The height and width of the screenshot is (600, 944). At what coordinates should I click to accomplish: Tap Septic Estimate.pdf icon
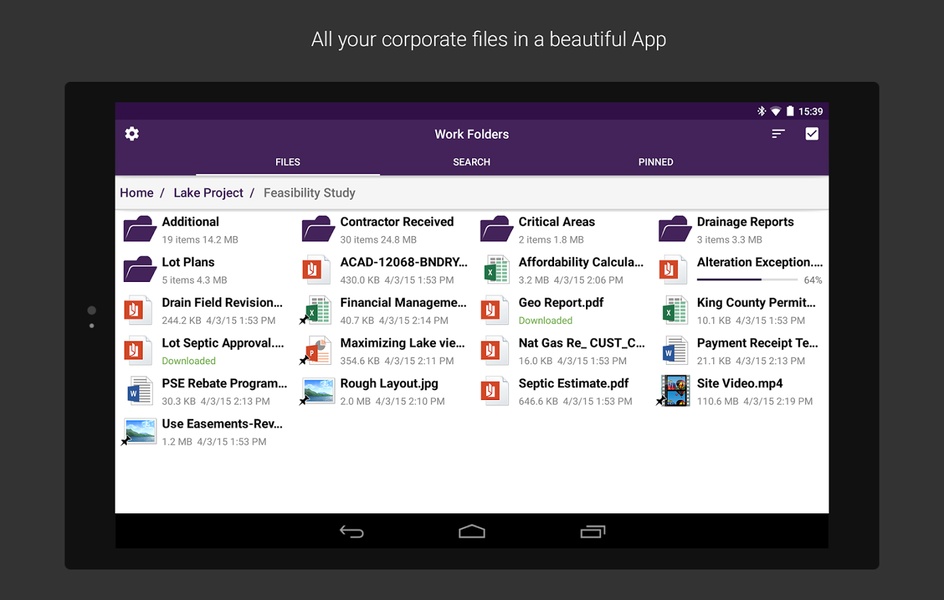tap(495, 391)
